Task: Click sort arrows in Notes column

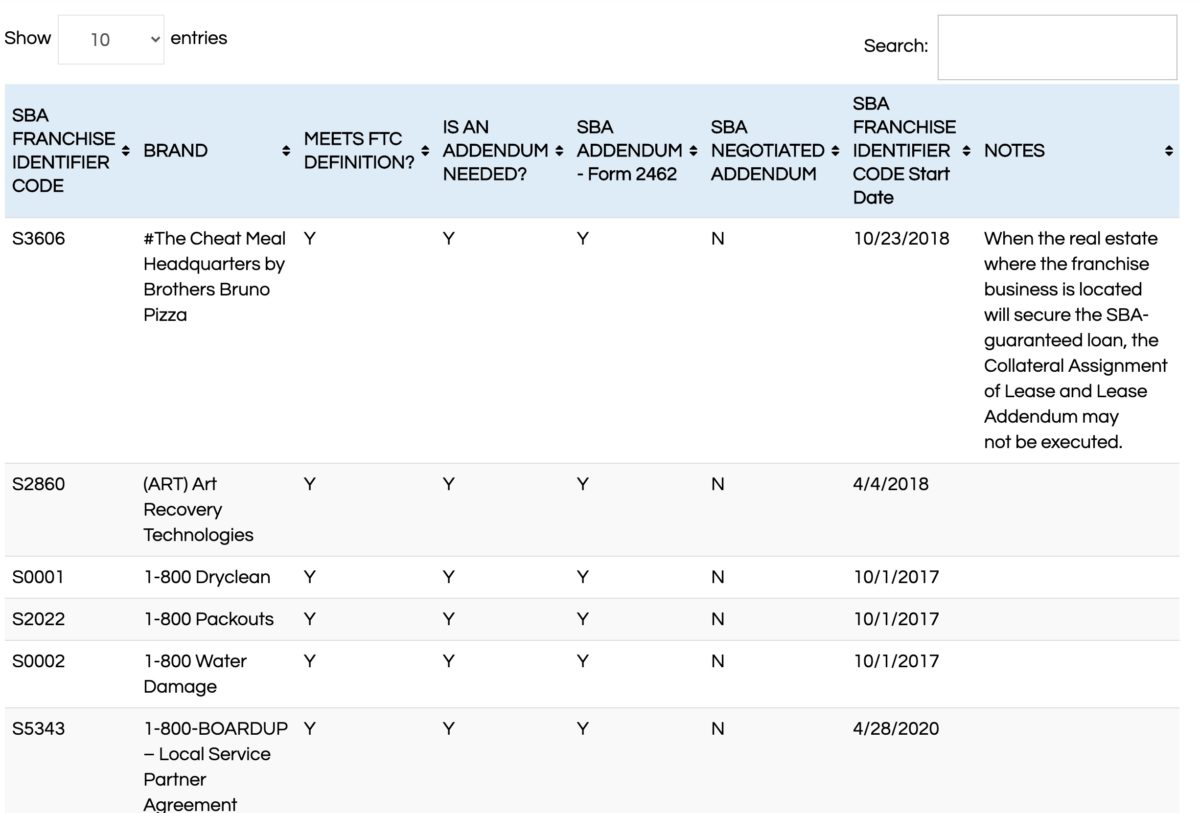Action: click(1169, 151)
